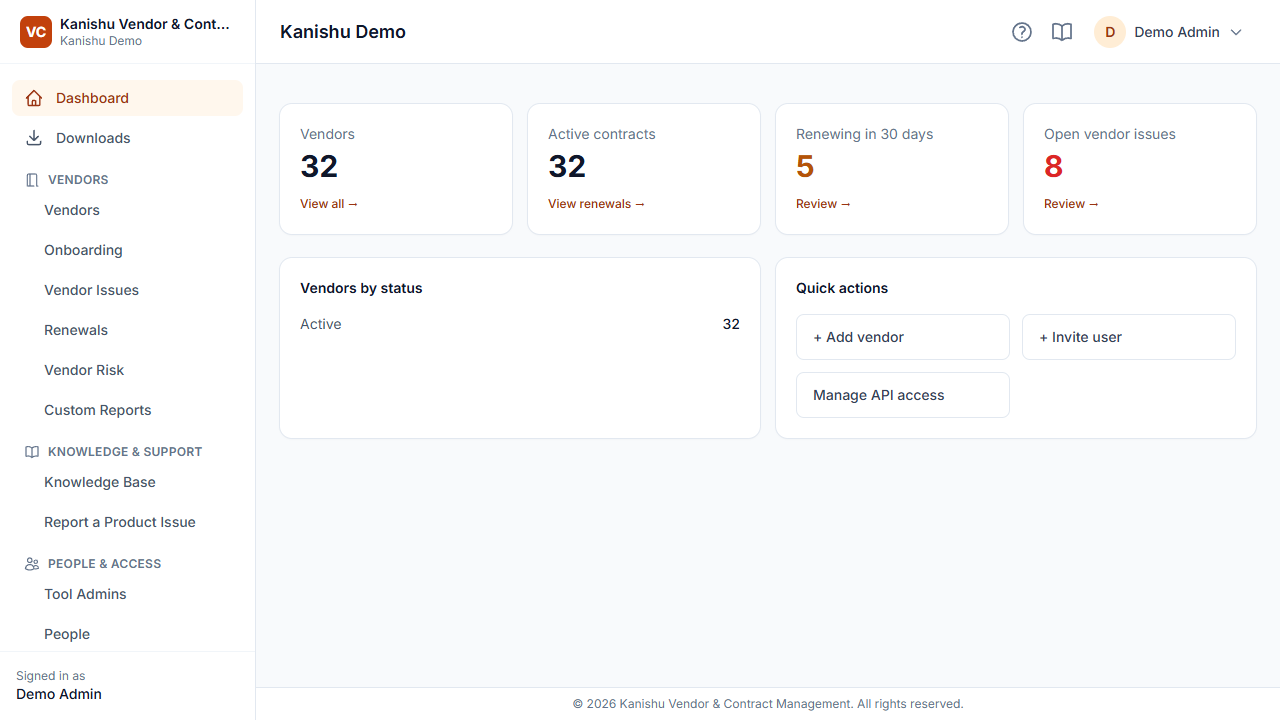
Task: Click Review under Open vendor issues
Action: [1071, 204]
